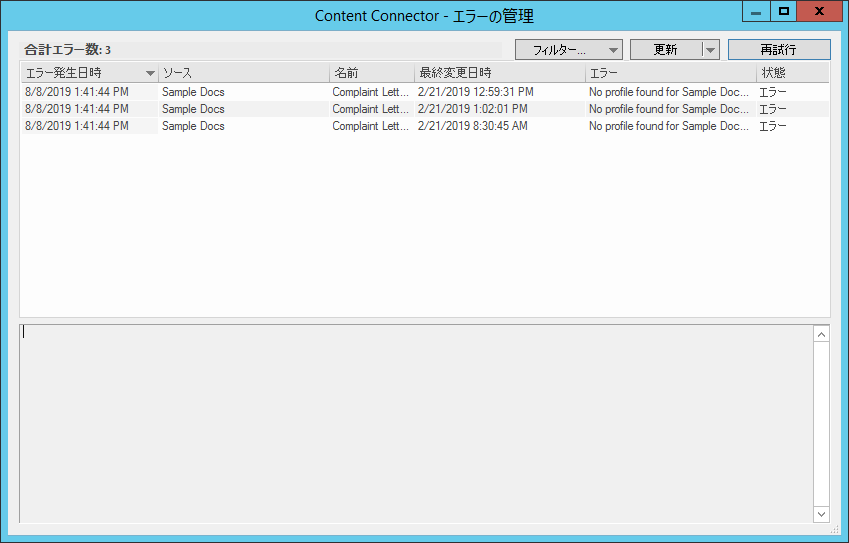This screenshot has width=849, height=543.
Task: Click the details pane scroll up arrow
Action: pos(821,334)
